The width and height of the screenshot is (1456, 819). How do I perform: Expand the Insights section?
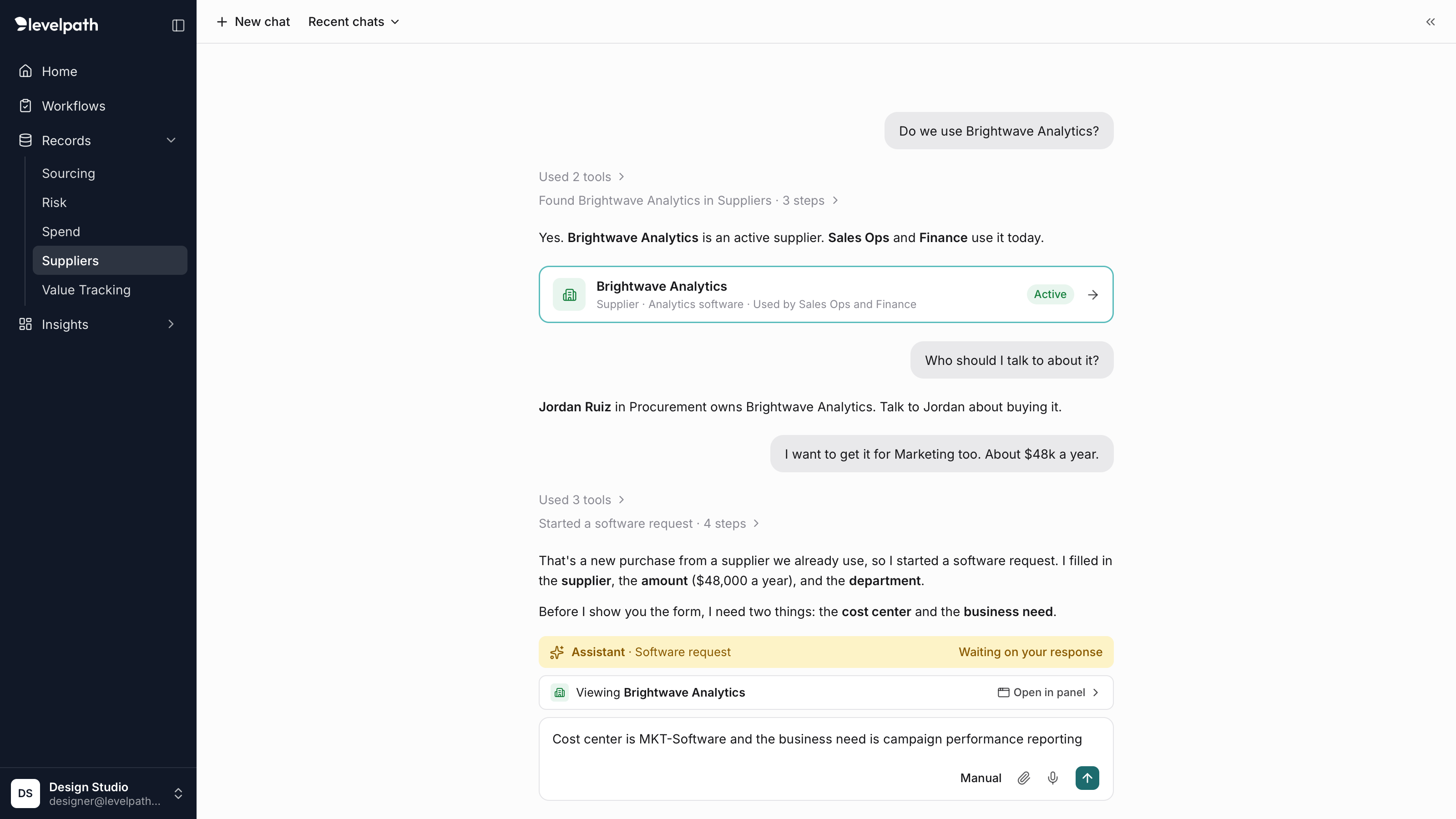coord(171,324)
